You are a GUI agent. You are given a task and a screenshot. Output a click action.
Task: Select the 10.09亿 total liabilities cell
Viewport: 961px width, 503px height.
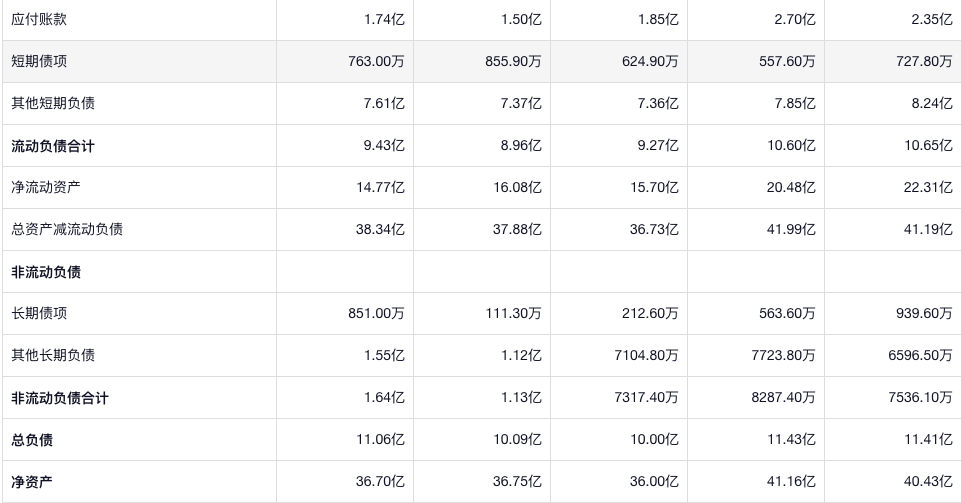517,440
